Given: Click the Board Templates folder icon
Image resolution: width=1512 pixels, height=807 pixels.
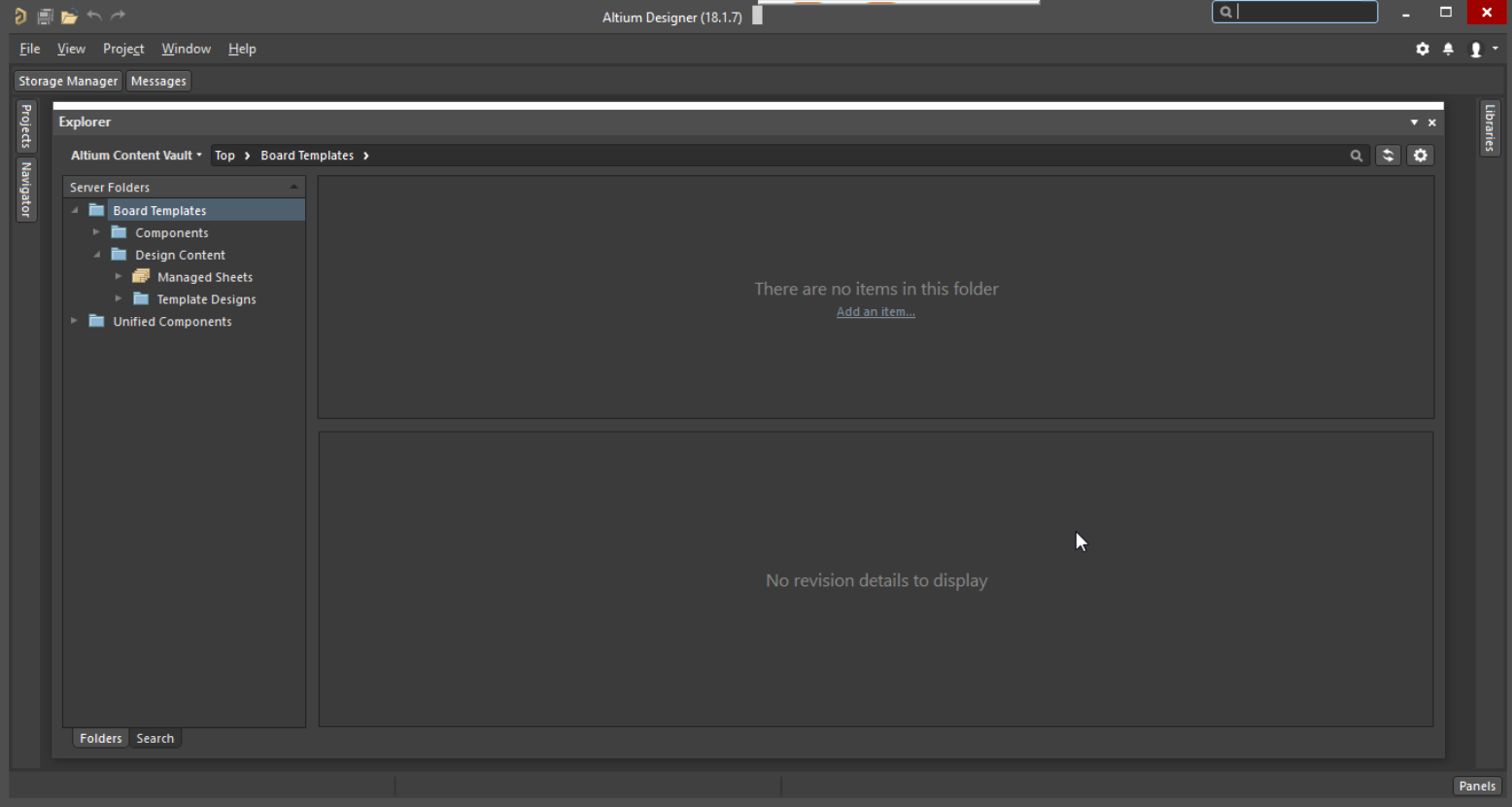Looking at the screenshot, I should pos(96,210).
